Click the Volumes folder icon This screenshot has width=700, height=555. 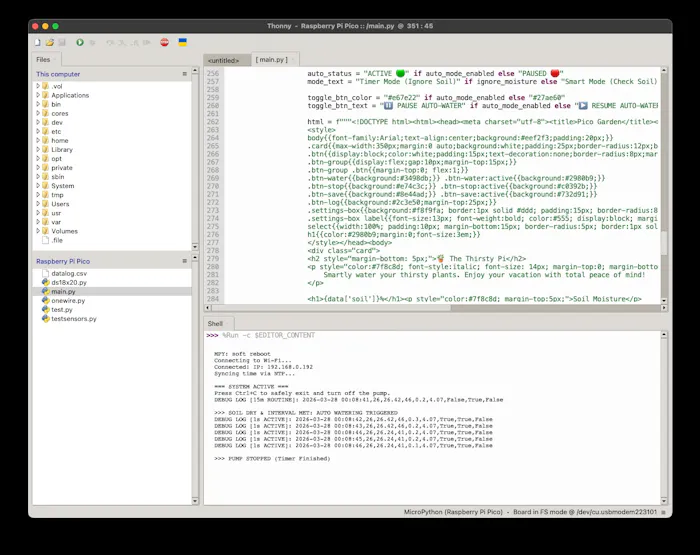coord(46,231)
